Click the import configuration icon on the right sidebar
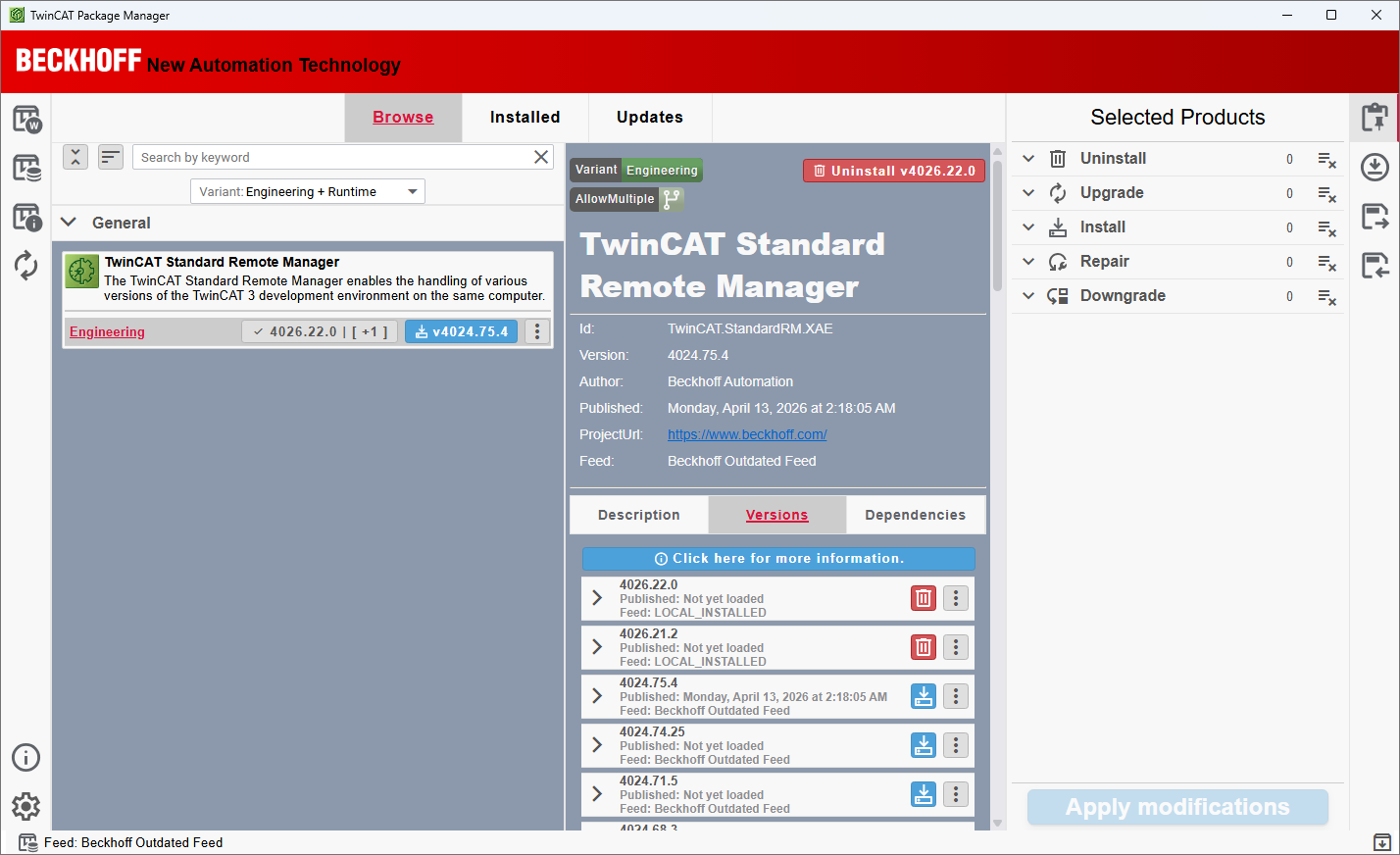The image size is (1400, 855). tap(1375, 266)
